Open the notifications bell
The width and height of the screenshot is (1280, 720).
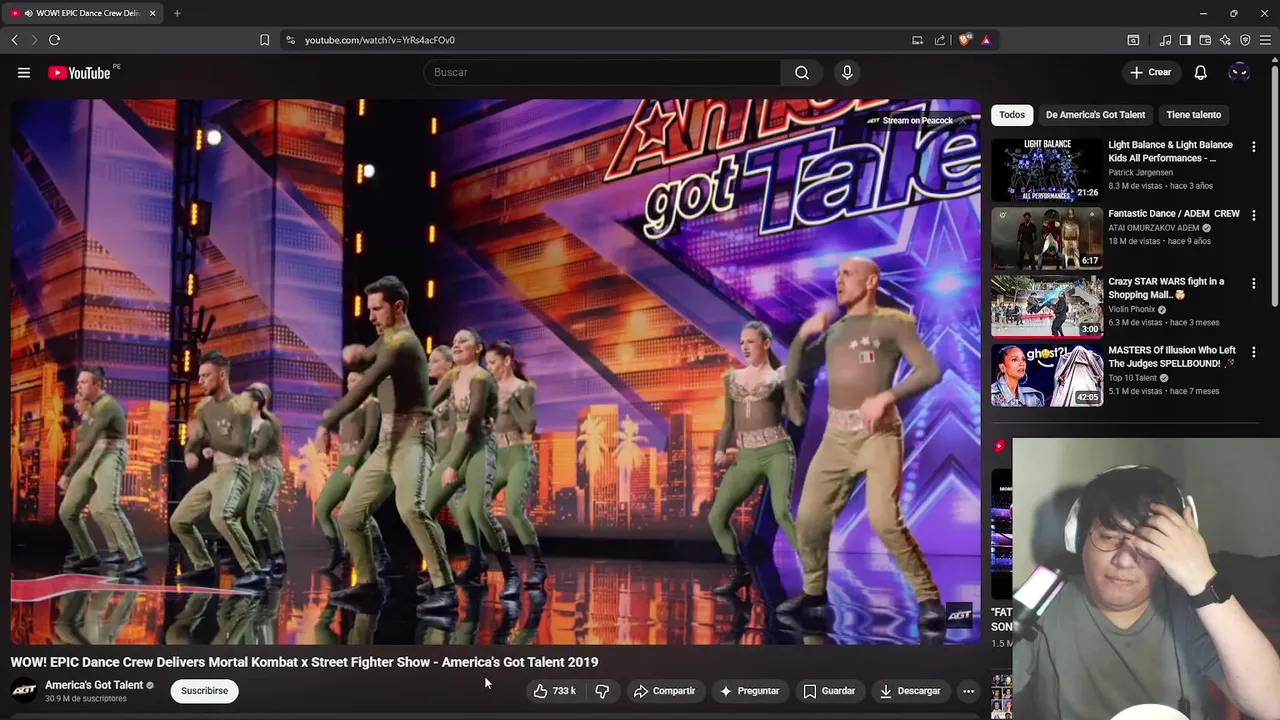tap(1200, 72)
